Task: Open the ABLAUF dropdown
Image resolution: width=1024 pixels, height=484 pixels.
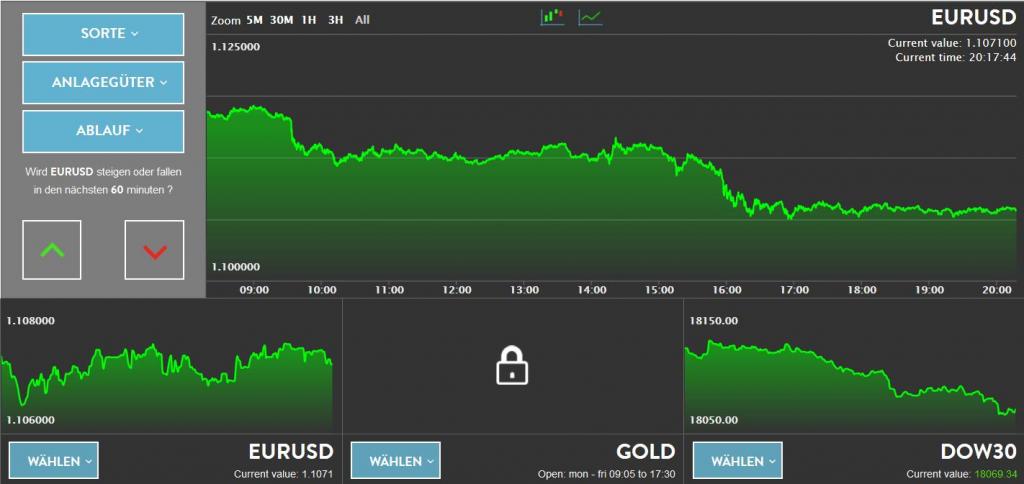Action: [103, 131]
